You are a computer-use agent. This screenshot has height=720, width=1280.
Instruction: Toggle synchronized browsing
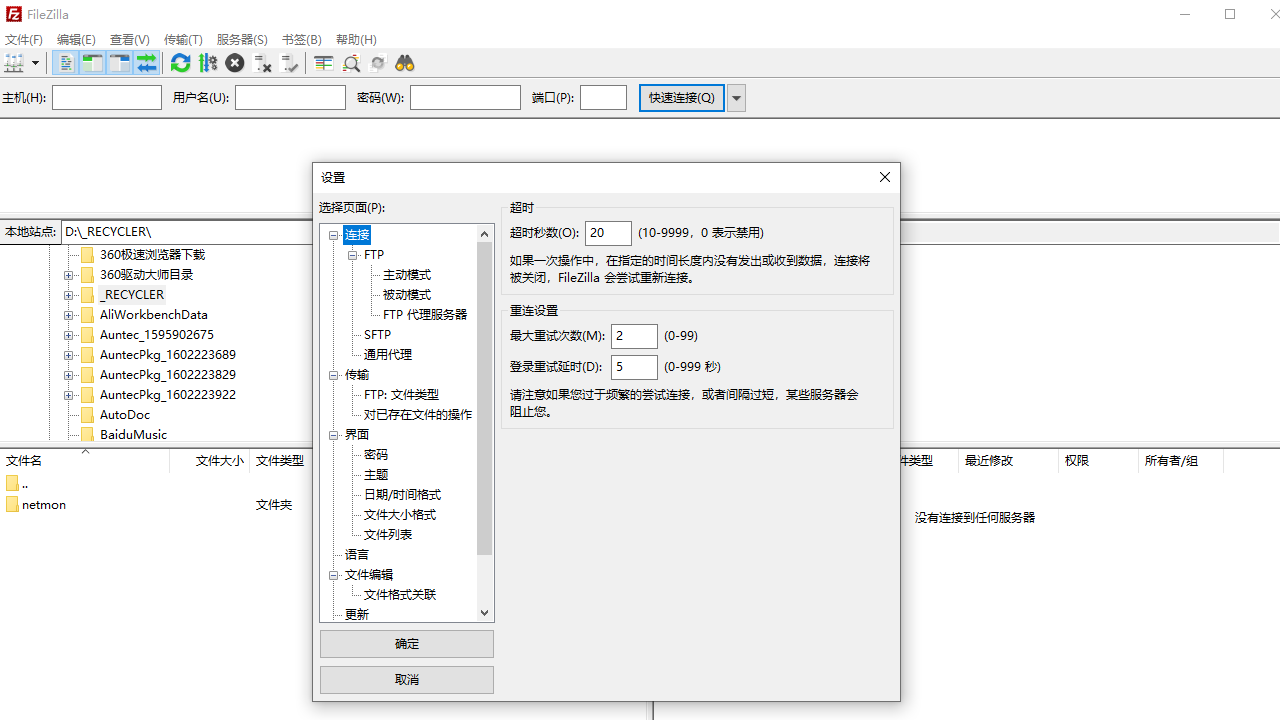[378, 63]
